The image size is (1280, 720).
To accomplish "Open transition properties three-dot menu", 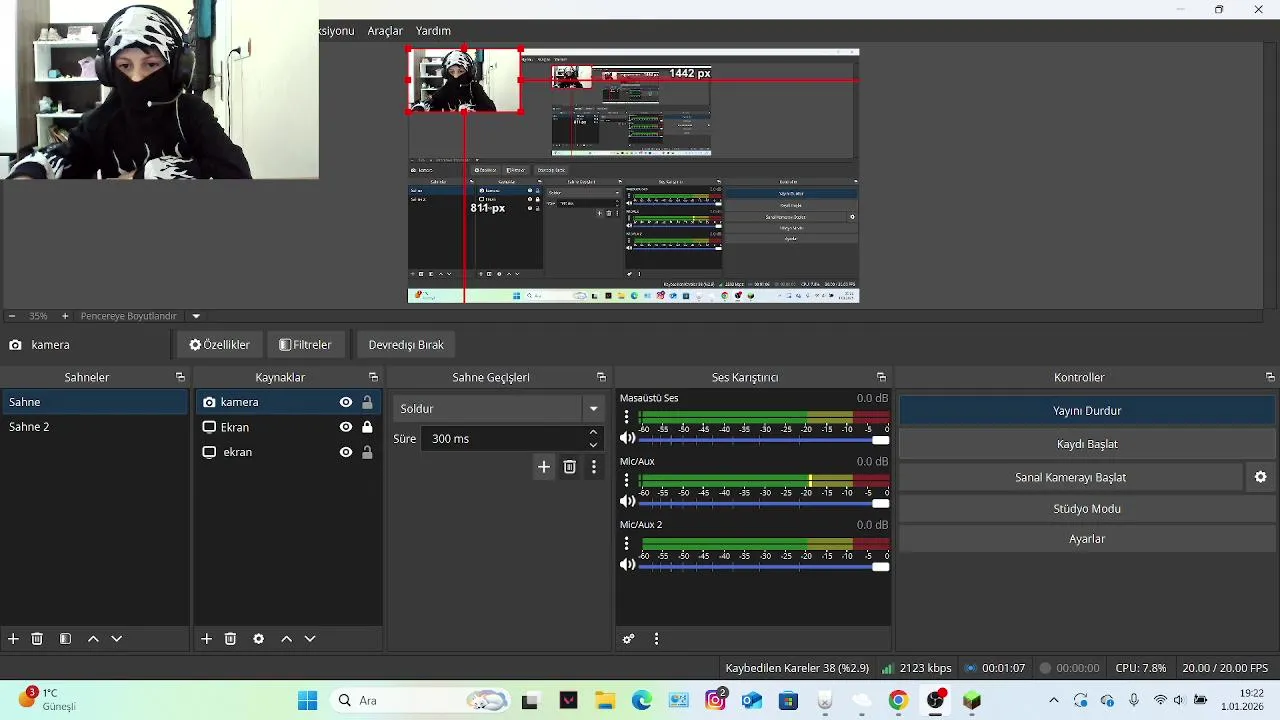I will [594, 466].
